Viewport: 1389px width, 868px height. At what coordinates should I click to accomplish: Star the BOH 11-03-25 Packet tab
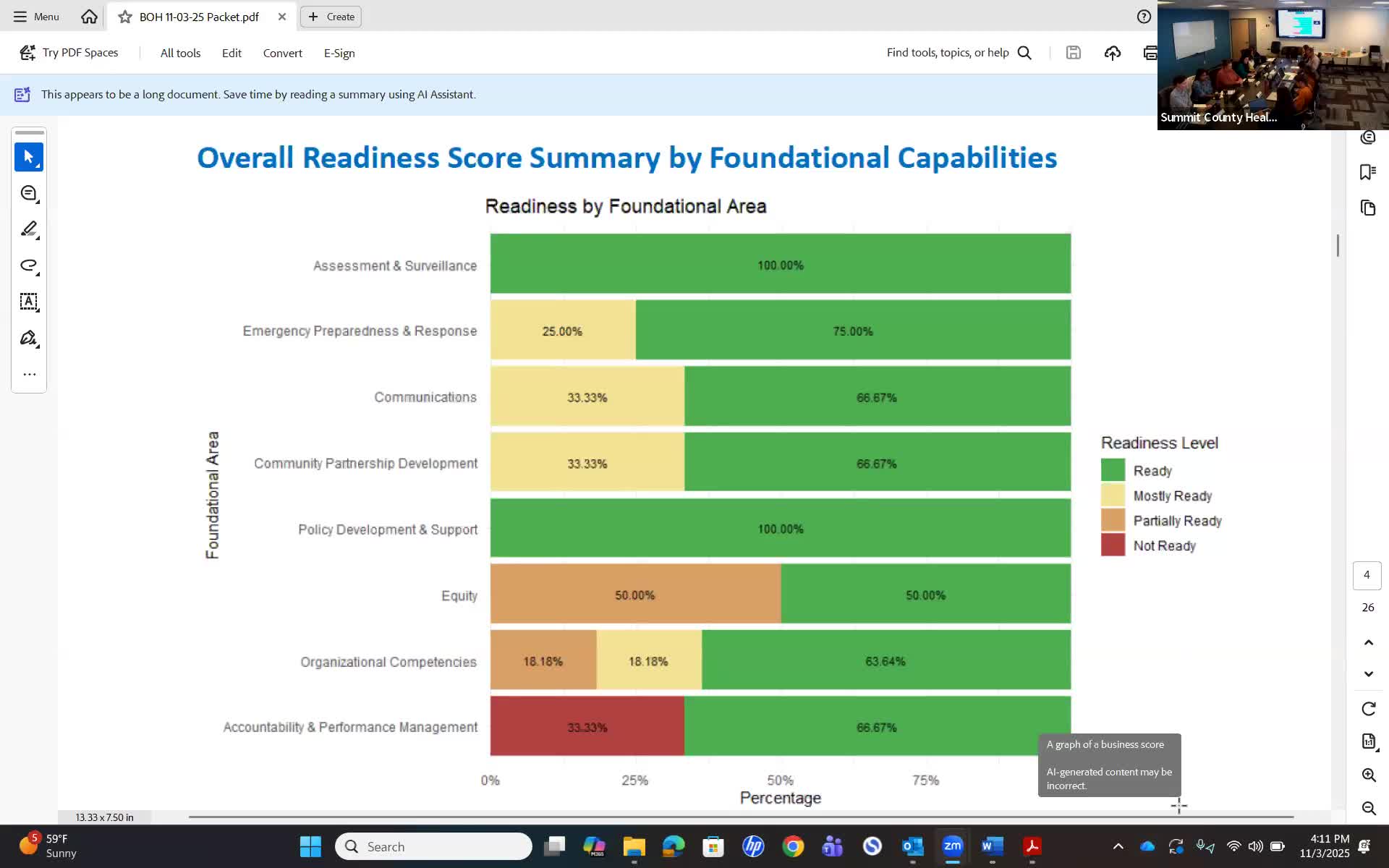[125, 17]
